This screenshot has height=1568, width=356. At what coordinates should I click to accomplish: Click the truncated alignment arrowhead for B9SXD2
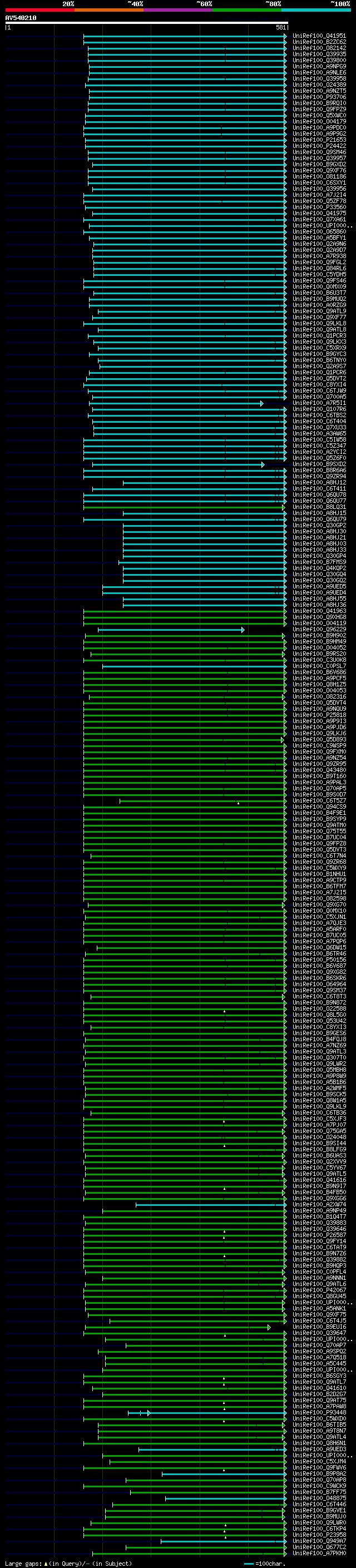(x=263, y=464)
